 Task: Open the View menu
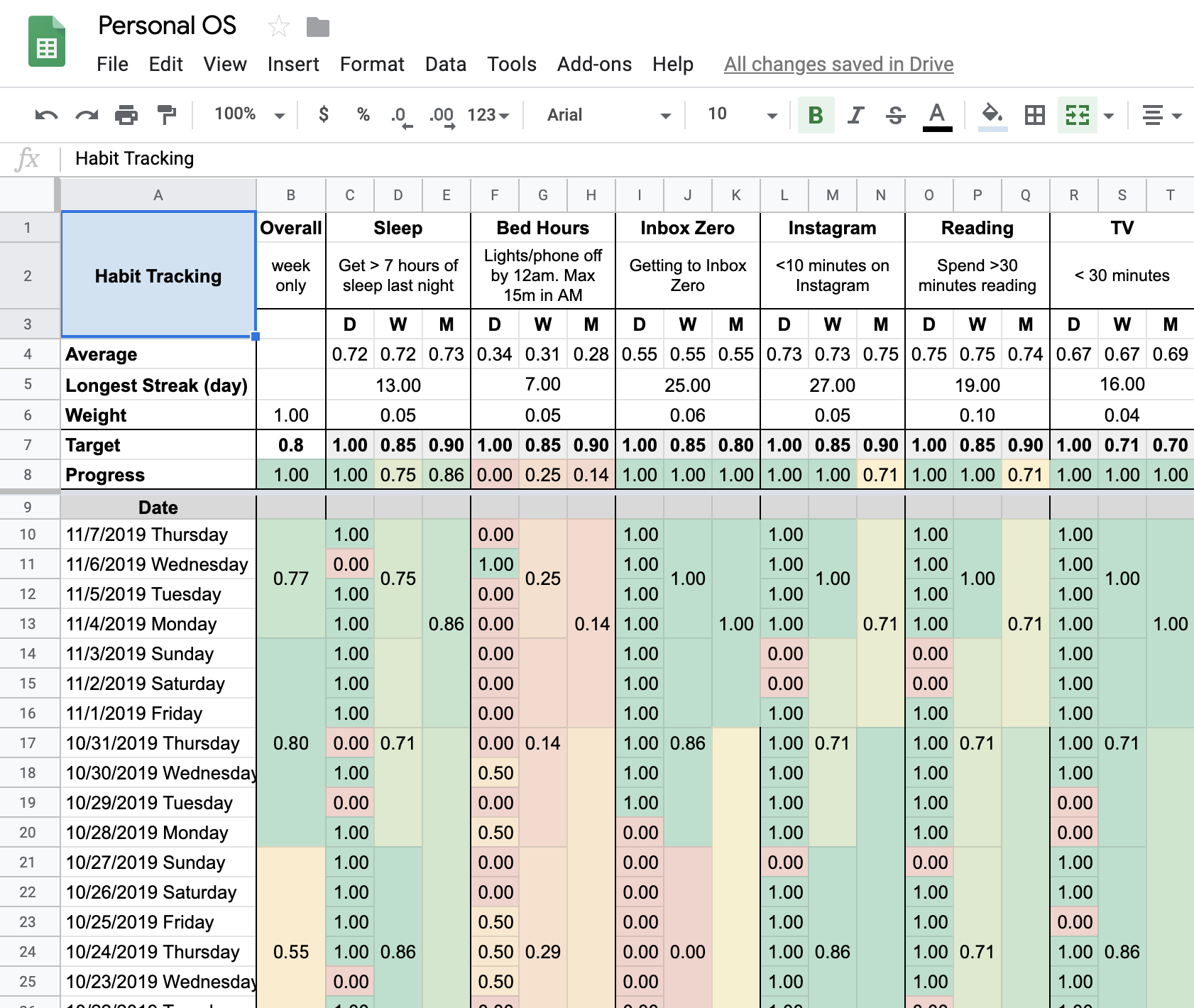coord(225,64)
